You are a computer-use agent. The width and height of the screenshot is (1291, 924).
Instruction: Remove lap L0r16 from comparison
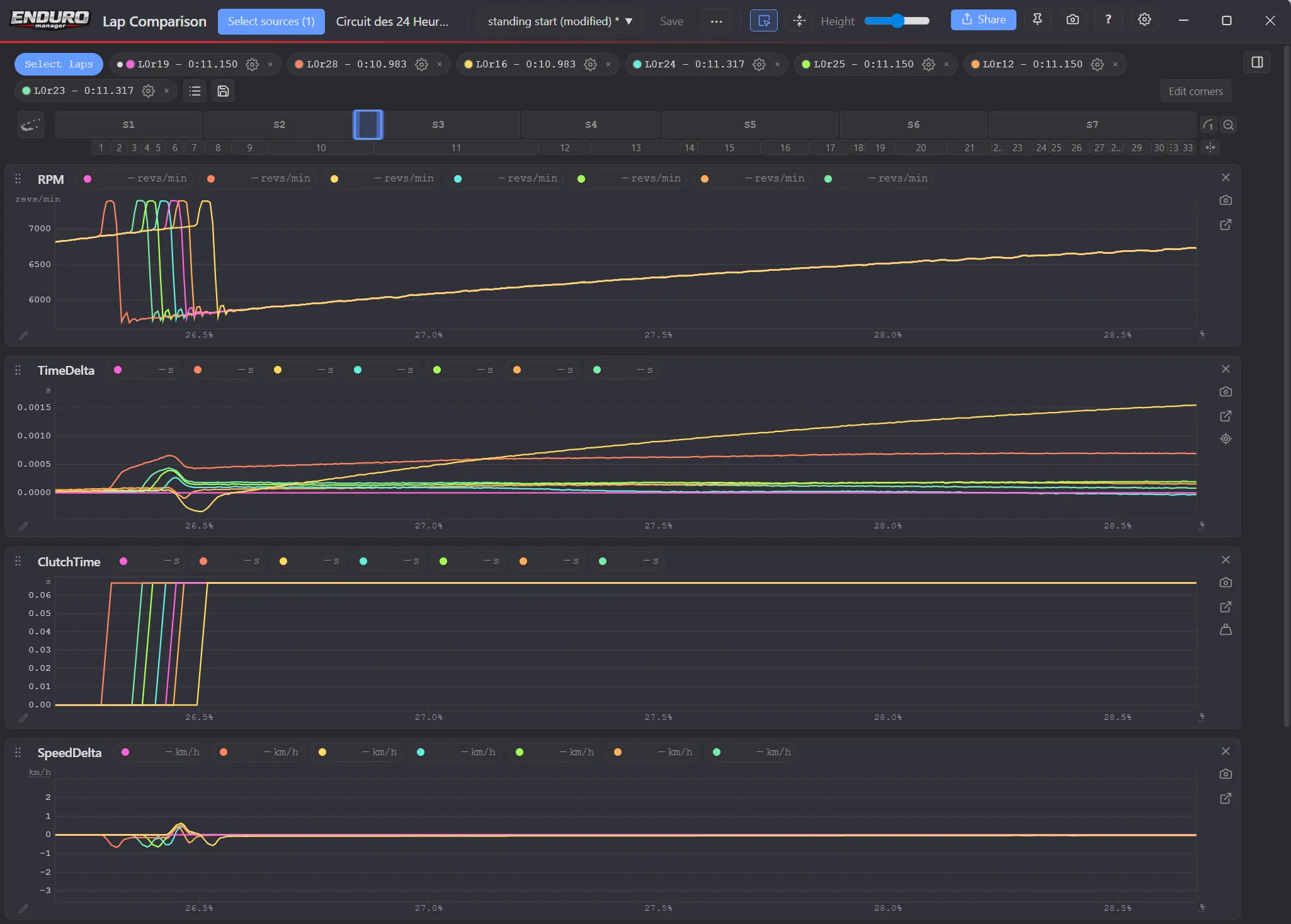pyautogui.click(x=608, y=64)
